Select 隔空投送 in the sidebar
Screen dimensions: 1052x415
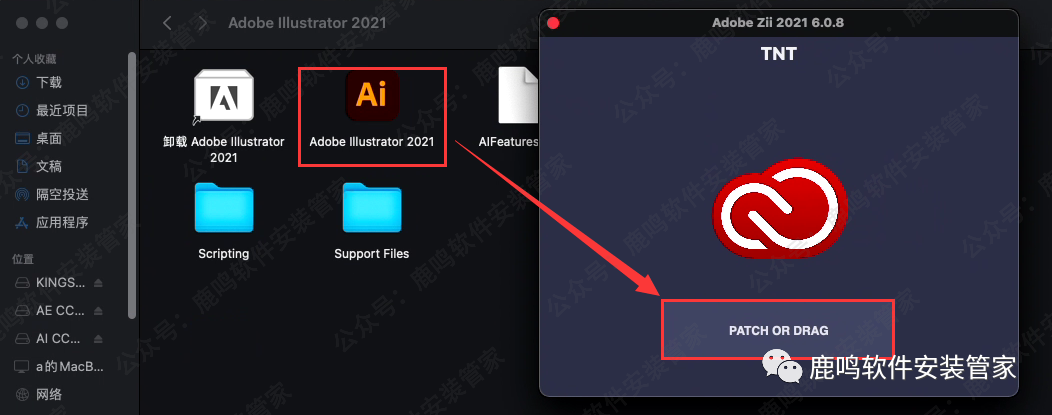[62, 194]
